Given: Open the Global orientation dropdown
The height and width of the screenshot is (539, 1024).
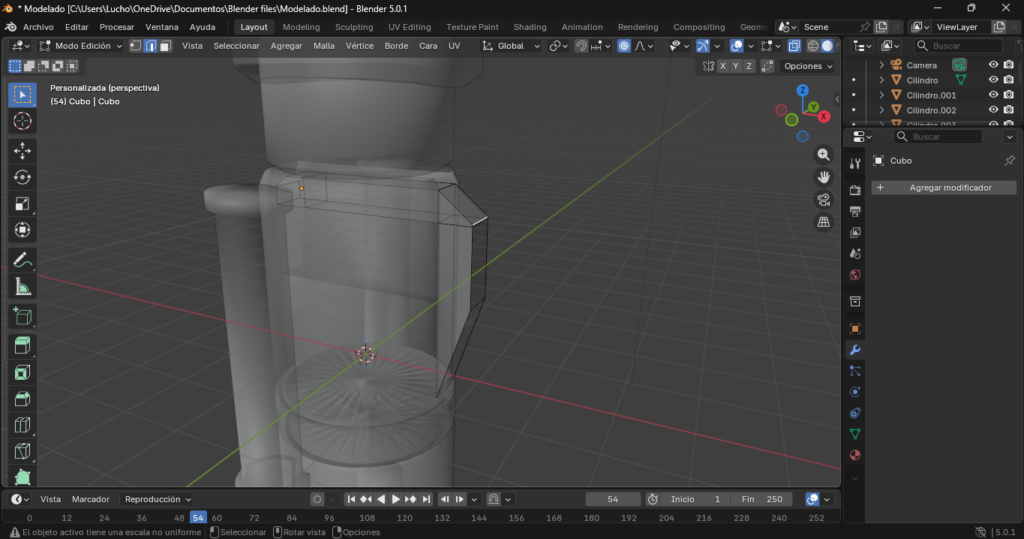Looking at the screenshot, I should [x=511, y=46].
